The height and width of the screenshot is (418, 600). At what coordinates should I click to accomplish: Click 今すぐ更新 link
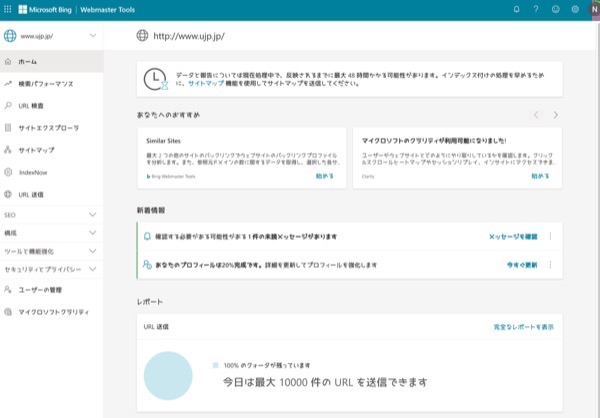(x=522, y=265)
